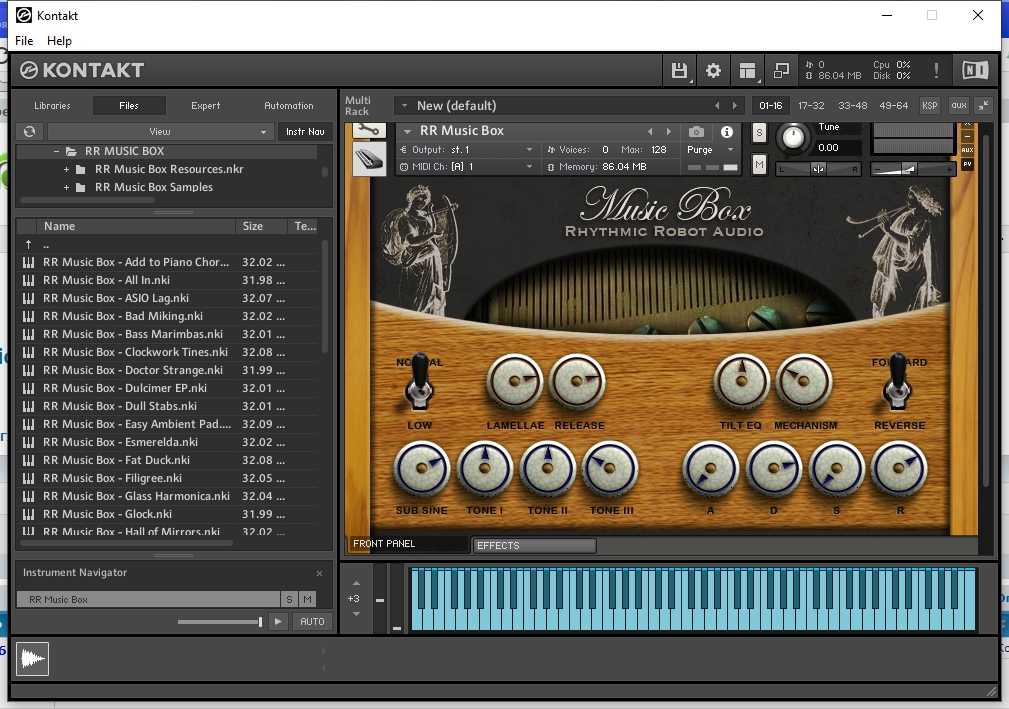Load next instrument with right arrow

tap(669, 131)
